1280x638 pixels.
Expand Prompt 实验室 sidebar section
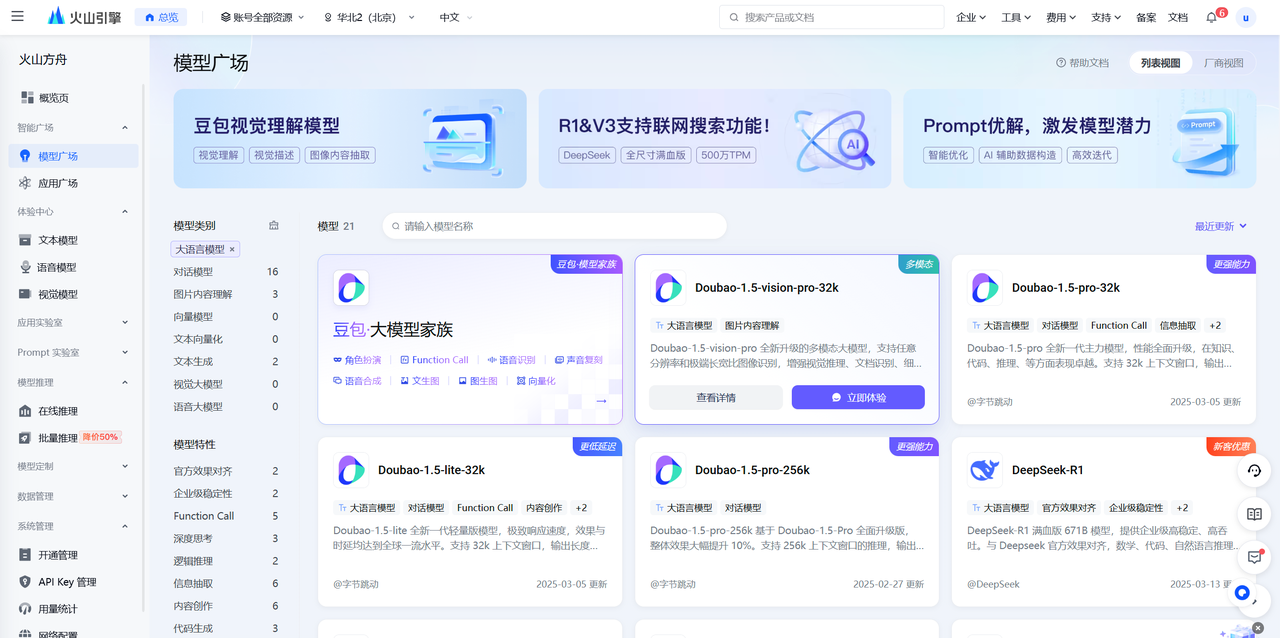(125, 353)
